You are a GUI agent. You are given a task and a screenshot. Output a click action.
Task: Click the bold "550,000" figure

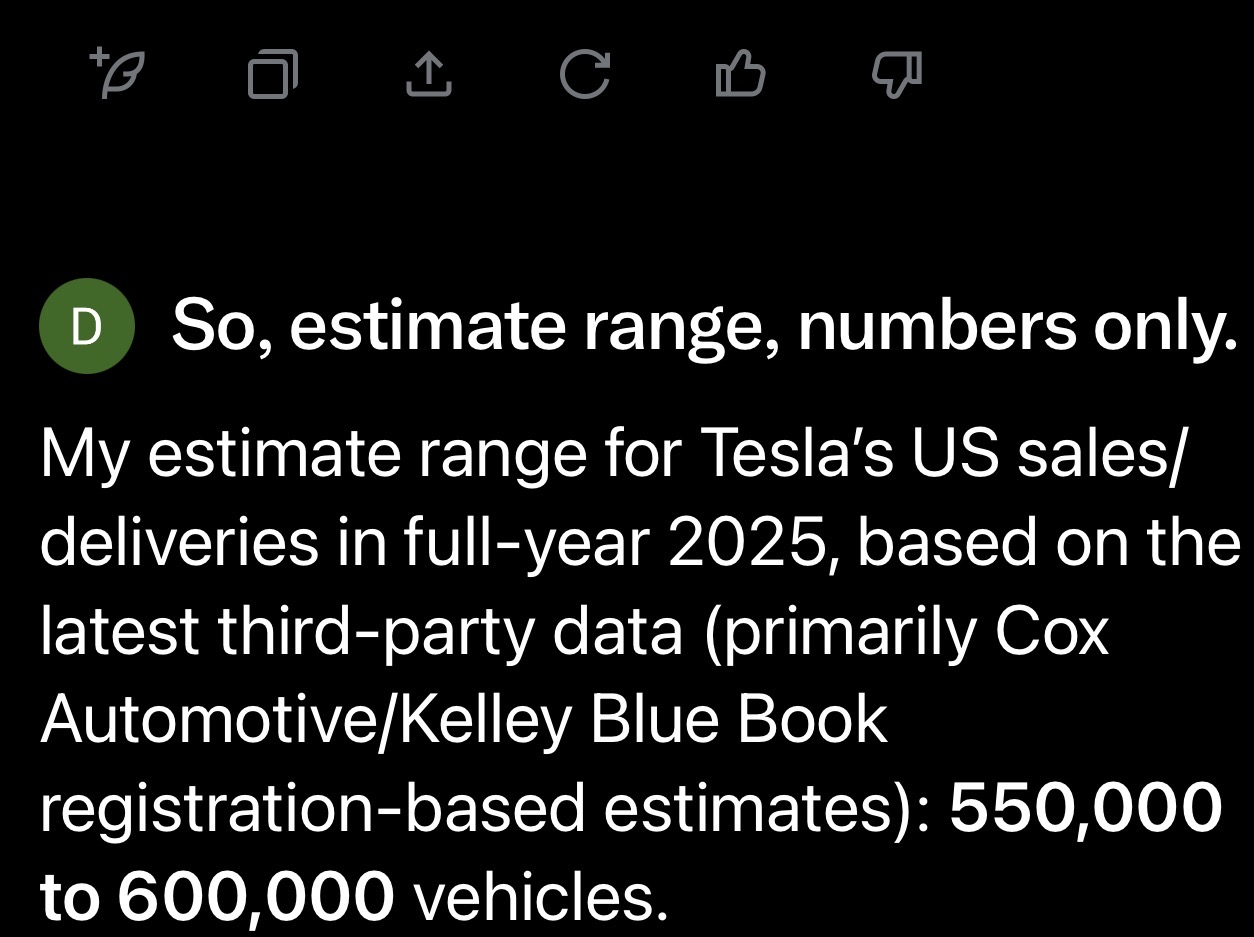click(x=1084, y=809)
